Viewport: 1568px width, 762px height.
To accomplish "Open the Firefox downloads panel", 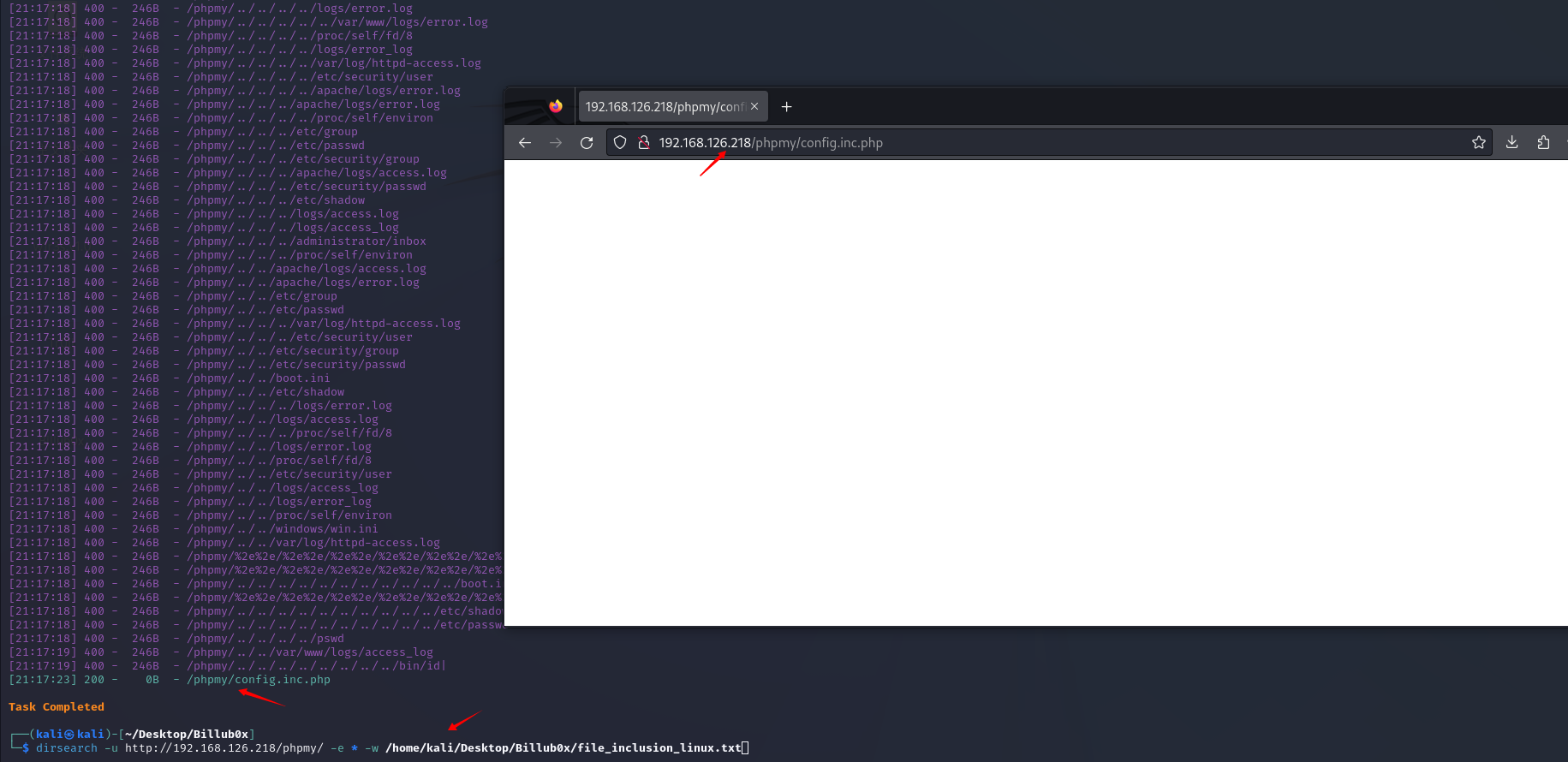I will pyautogui.click(x=1512, y=143).
